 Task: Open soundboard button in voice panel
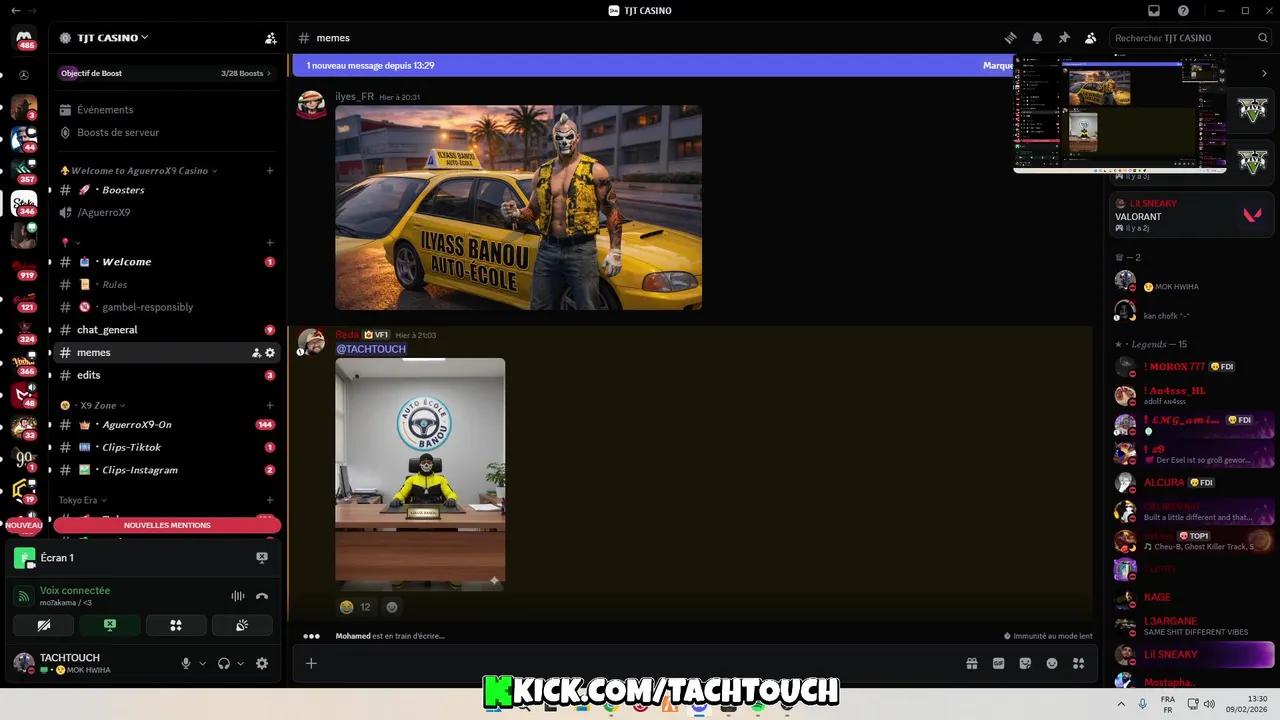242,625
